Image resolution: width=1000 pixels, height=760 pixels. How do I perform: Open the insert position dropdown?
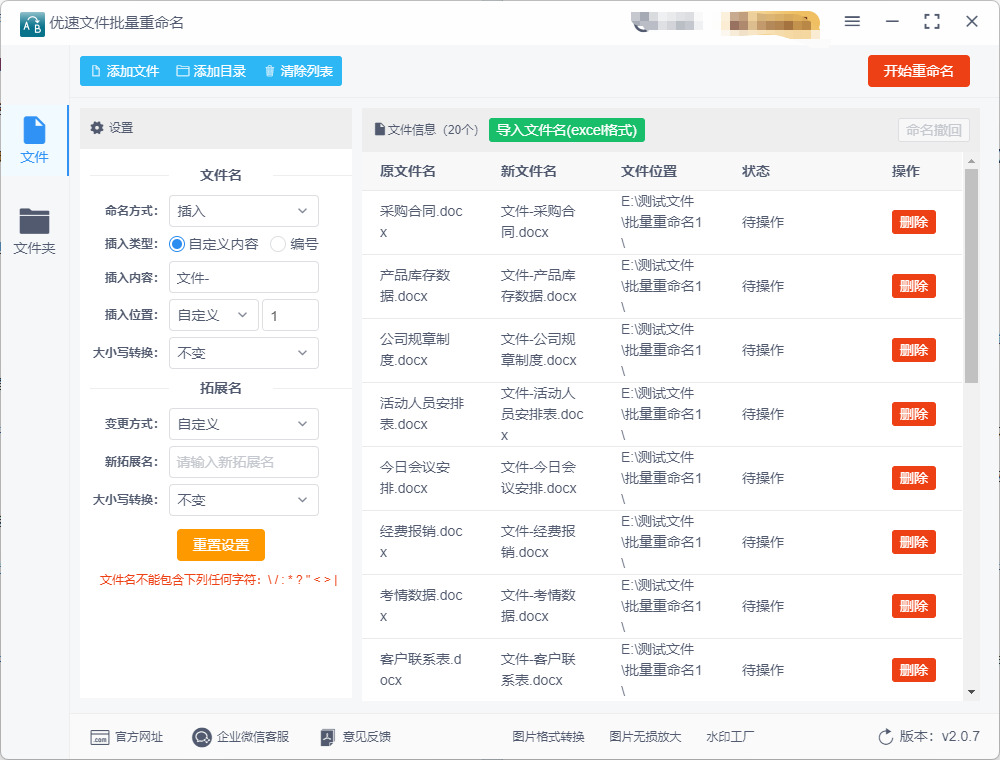point(213,315)
